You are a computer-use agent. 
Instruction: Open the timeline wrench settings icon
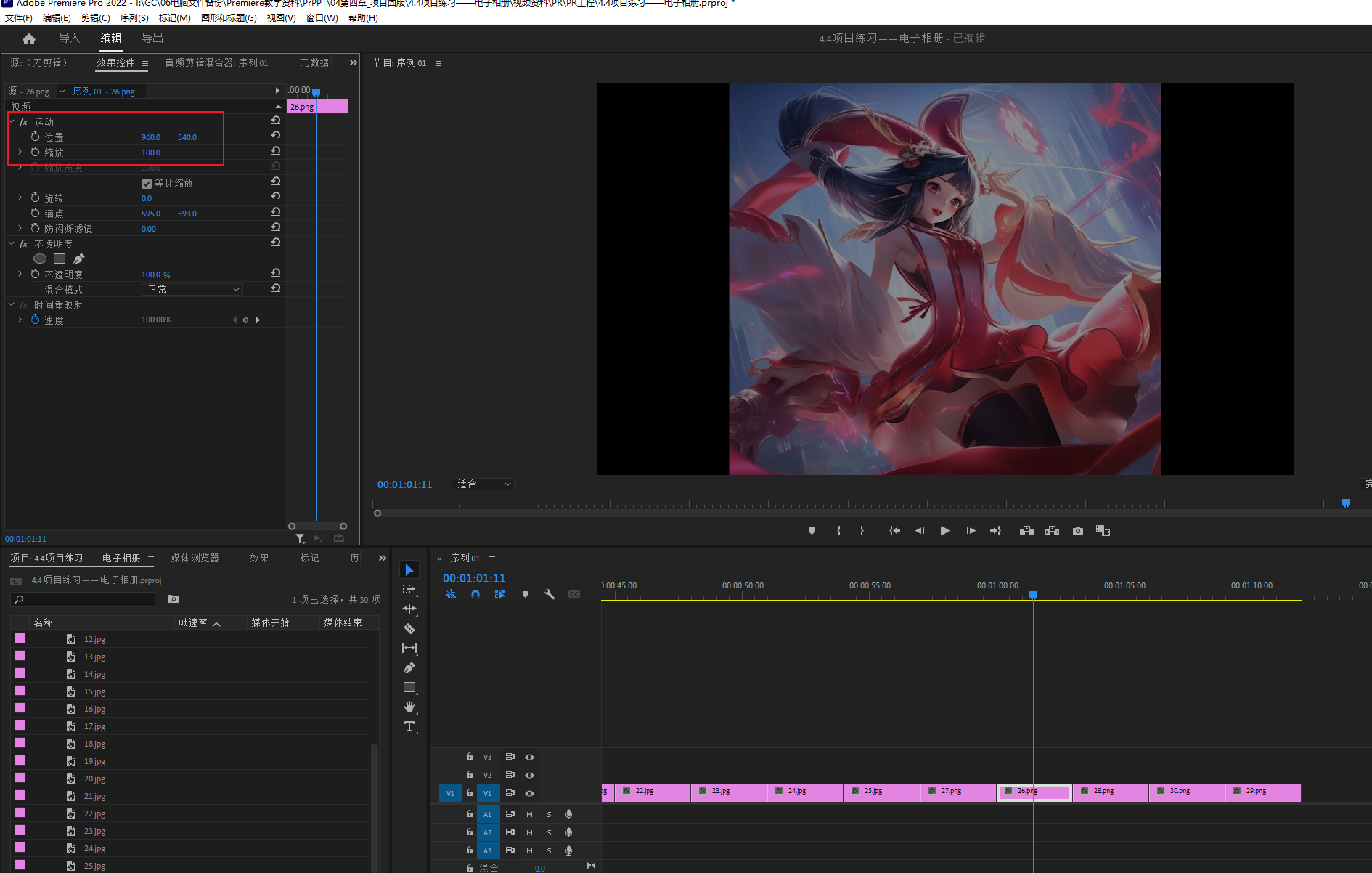tap(550, 594)
